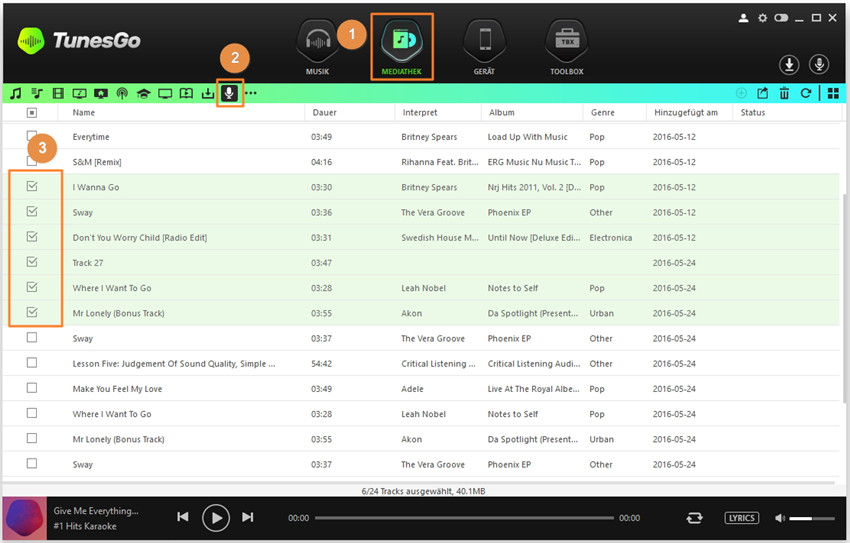Go to the GERÄT tab
This screenshot has width=850, height=543.
[484, 48]
